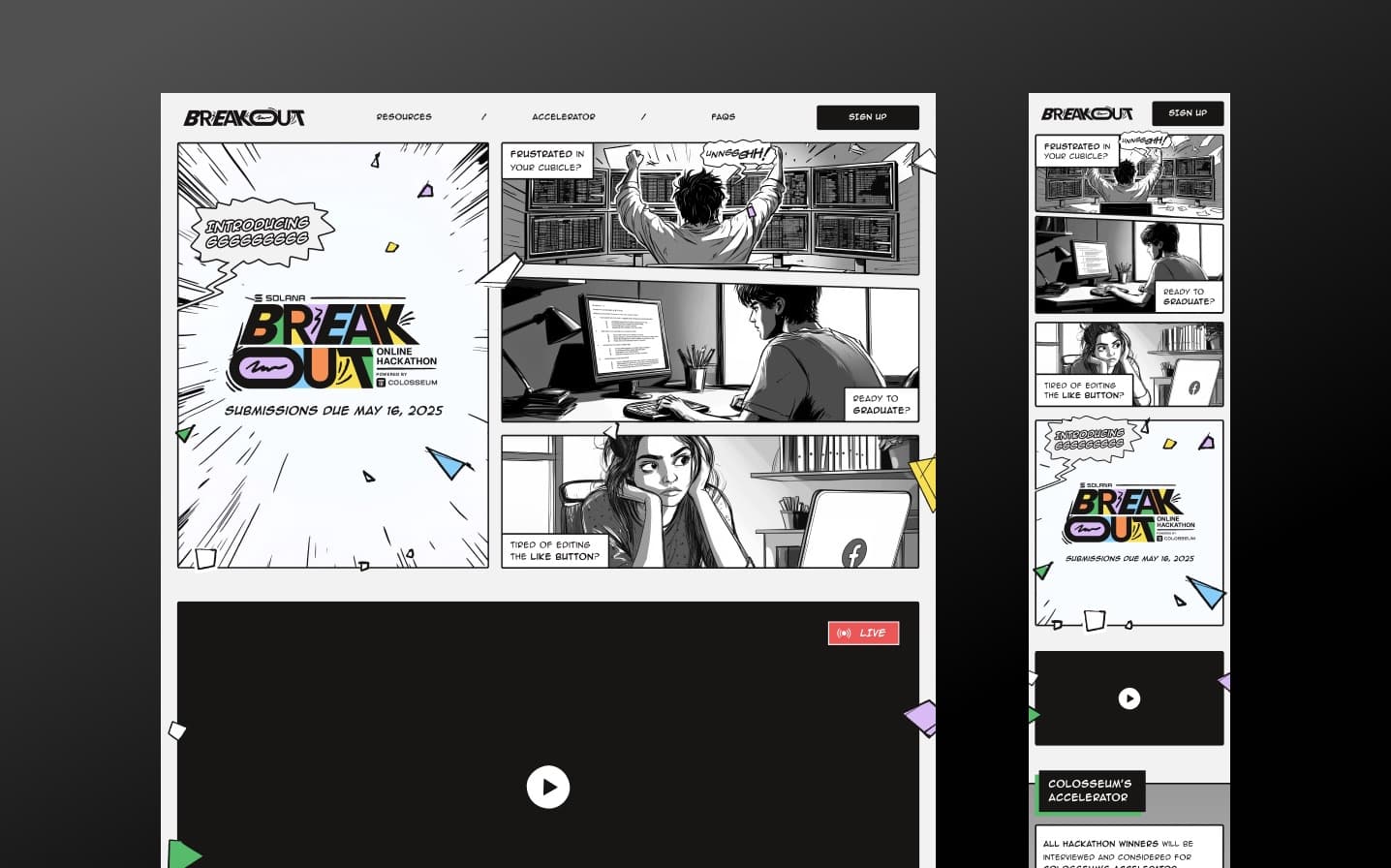The image size is (1391, 868).
Task: Open the FAQs nav link
Action: tap(724, 117)
